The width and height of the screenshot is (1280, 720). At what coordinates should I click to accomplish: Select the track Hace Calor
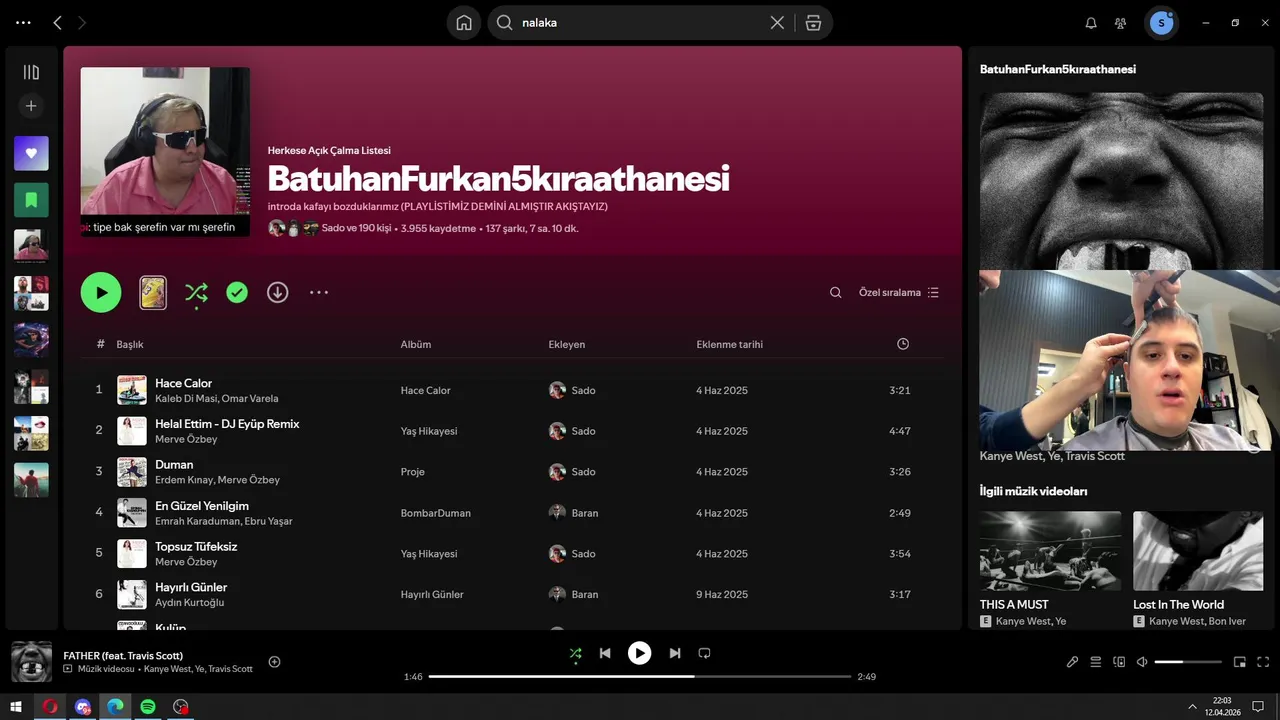tap(183, 383)
